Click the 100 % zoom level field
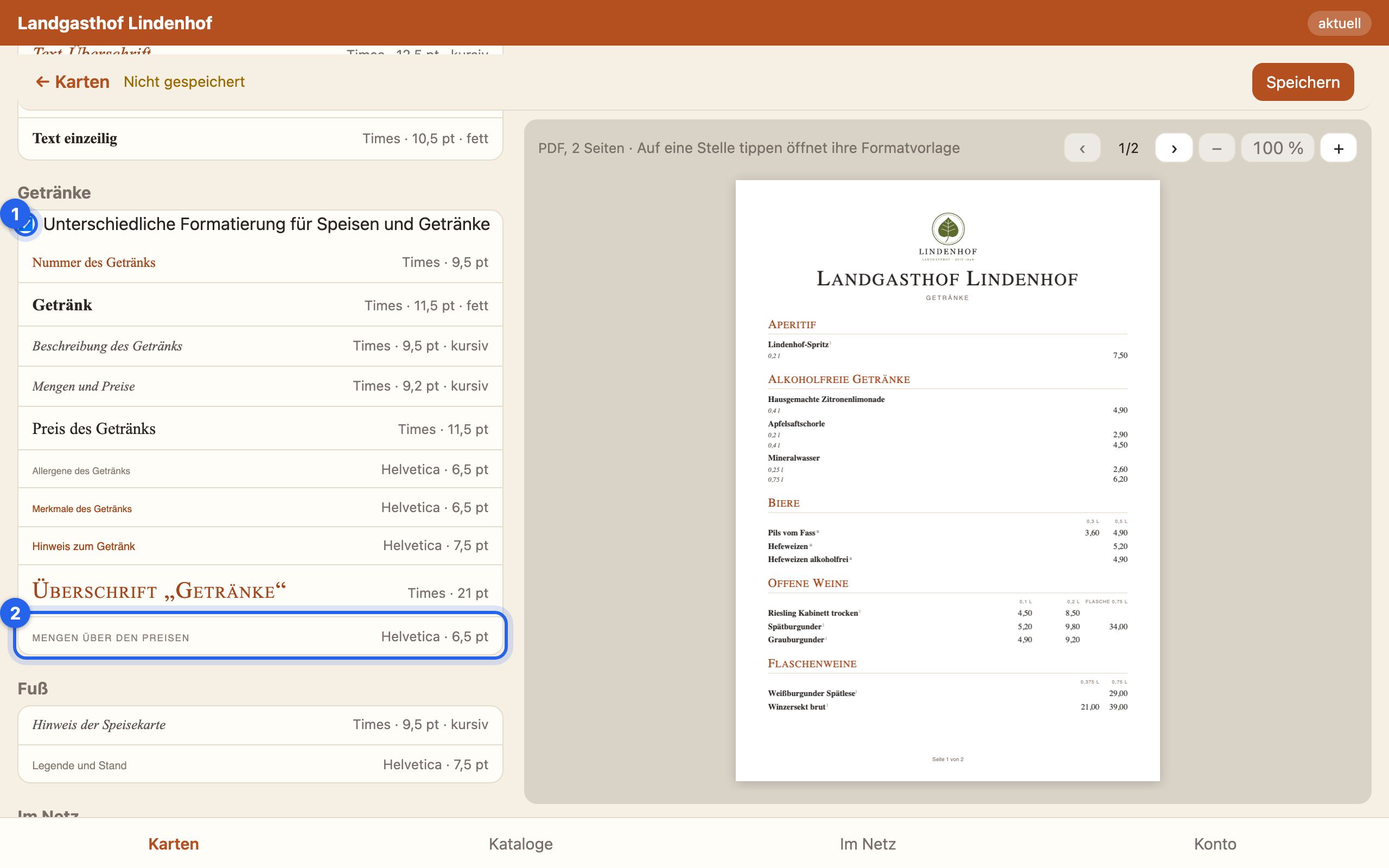 [x=1277, y=148]
